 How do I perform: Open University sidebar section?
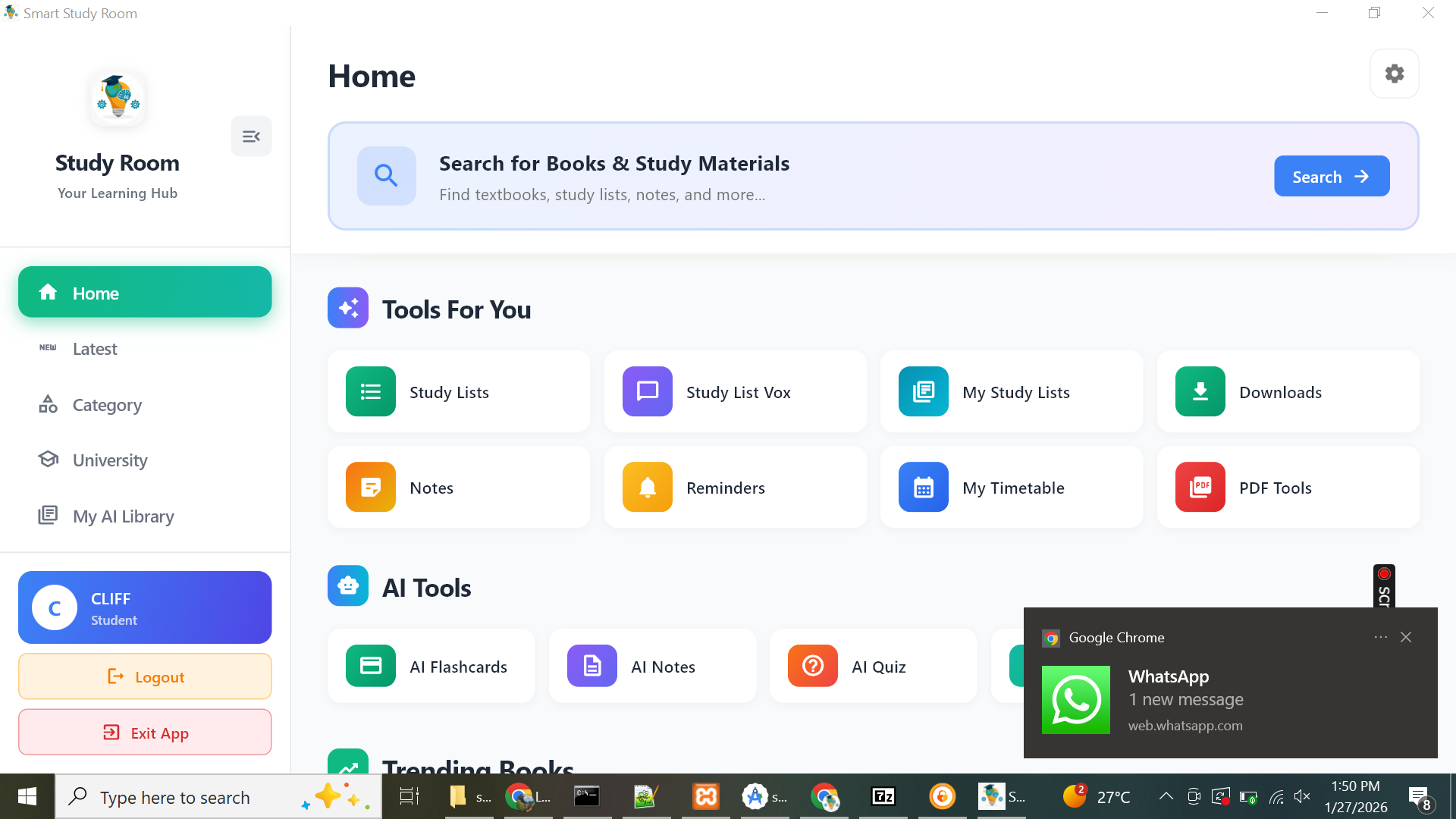(x=110, y=460)
